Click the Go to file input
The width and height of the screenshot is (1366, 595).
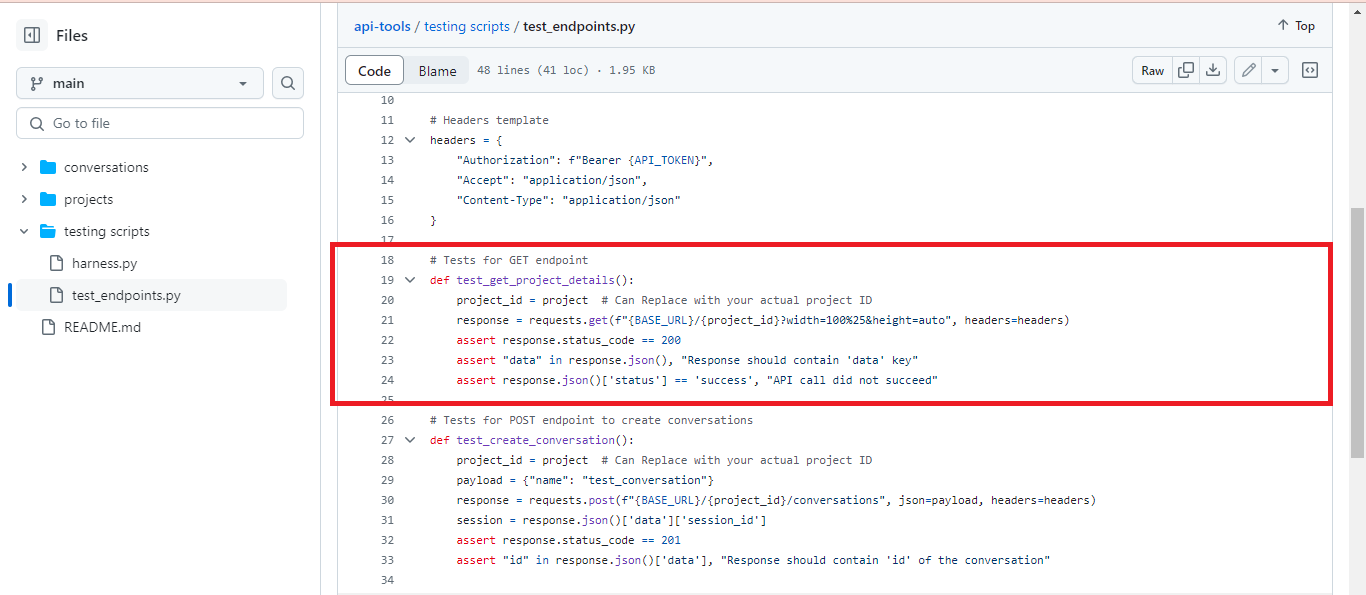pos(159,122)
